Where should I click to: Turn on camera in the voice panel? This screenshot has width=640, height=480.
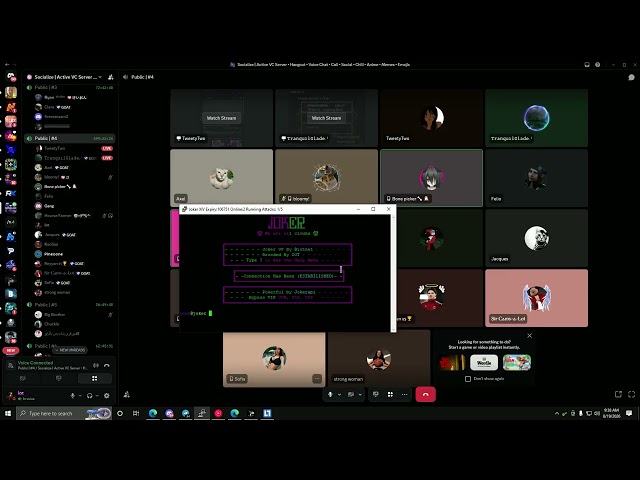tap(23, 378)
